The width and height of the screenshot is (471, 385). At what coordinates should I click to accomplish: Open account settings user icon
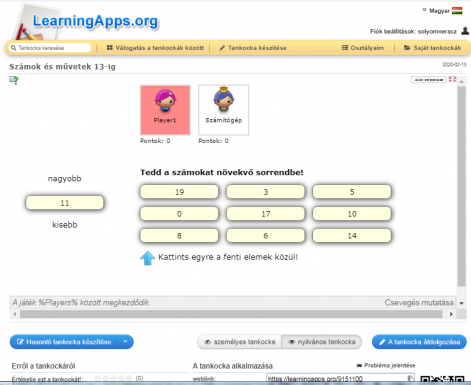point(465,31)
